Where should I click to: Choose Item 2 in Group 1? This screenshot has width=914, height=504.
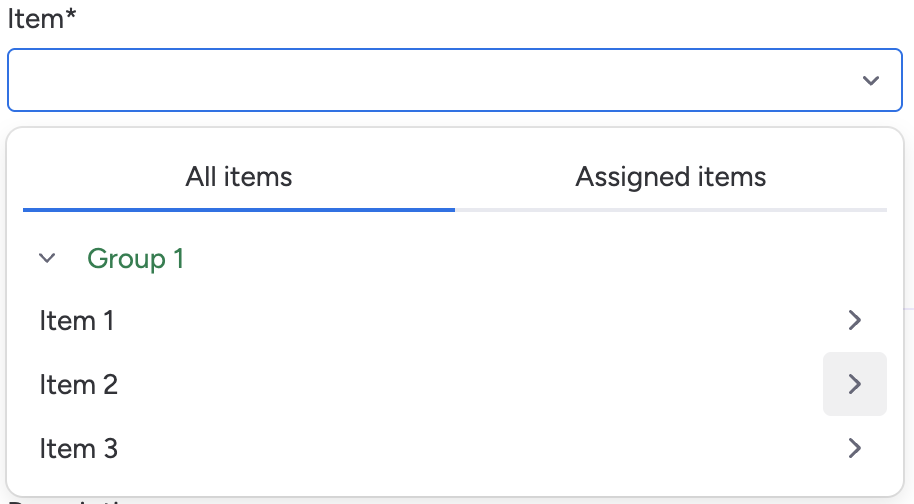pyautogui.click(x=79, y=385)
